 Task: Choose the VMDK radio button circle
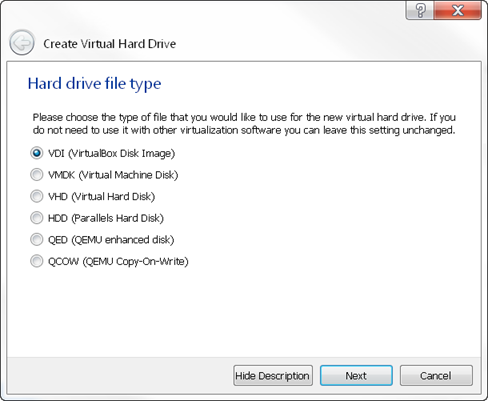[37, 175]
